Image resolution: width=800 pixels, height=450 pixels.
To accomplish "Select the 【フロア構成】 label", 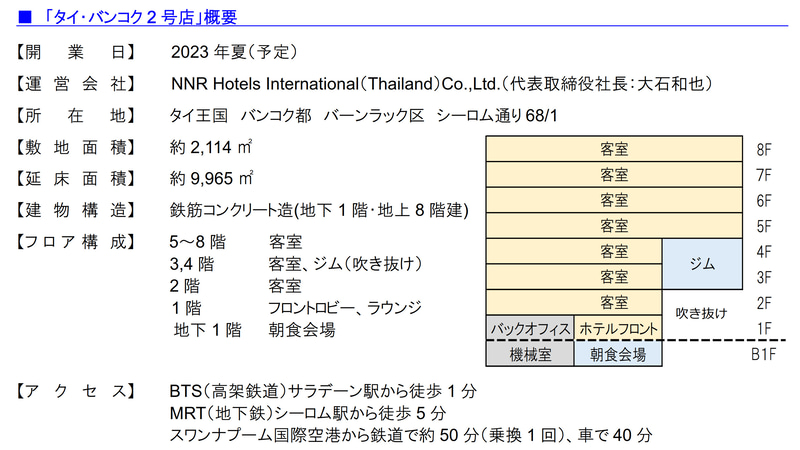I will coord(76,242).
